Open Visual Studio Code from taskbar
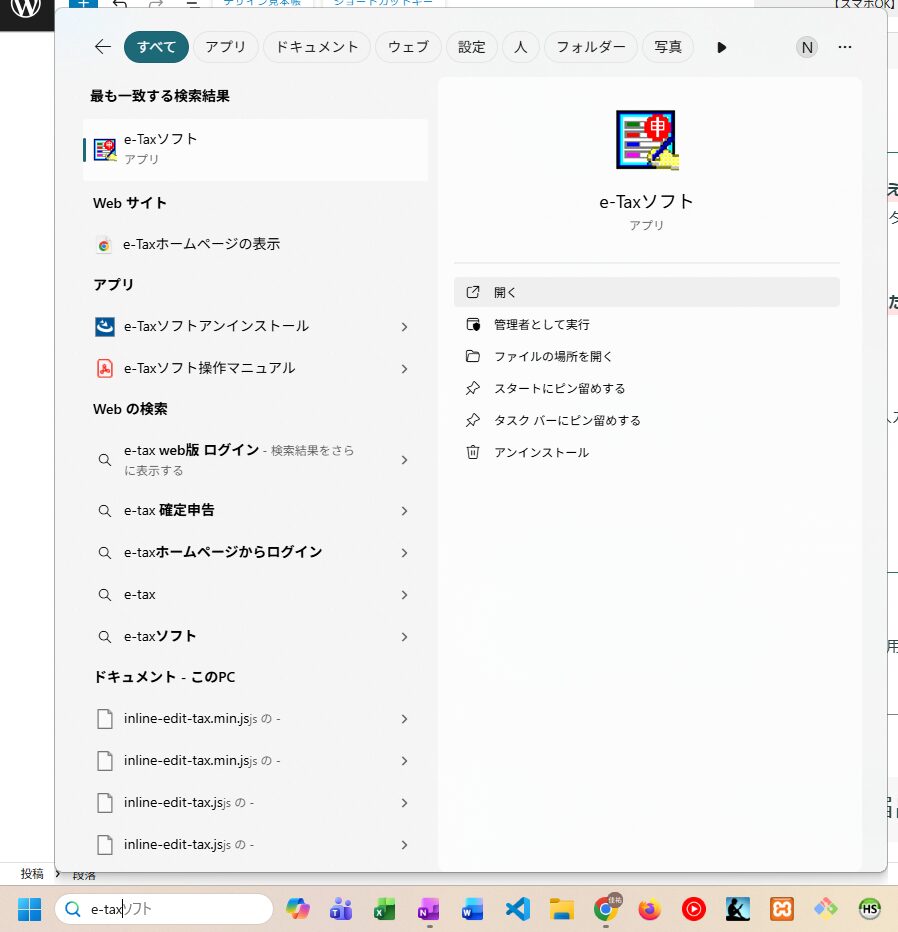Screen dimensions: 898x932 (517, 909)
